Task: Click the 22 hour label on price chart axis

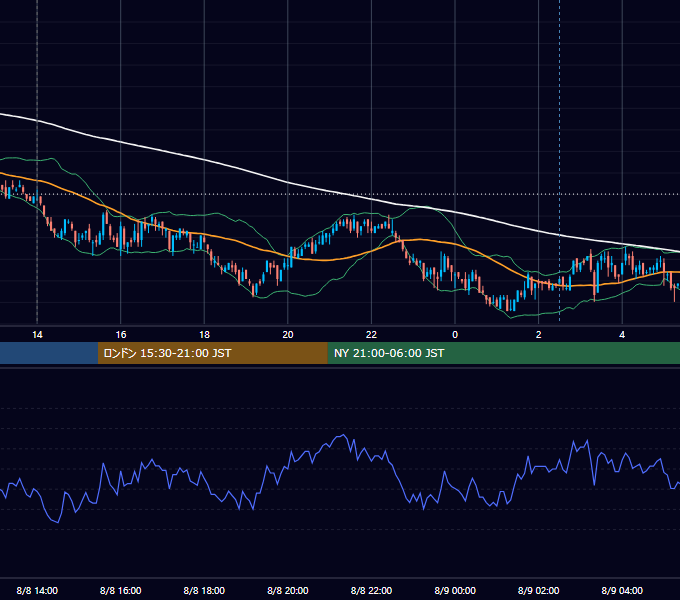Action: [371, 335]
